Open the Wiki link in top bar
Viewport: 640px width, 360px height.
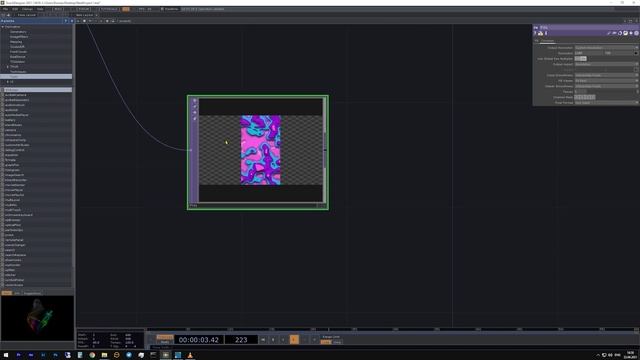58,9
